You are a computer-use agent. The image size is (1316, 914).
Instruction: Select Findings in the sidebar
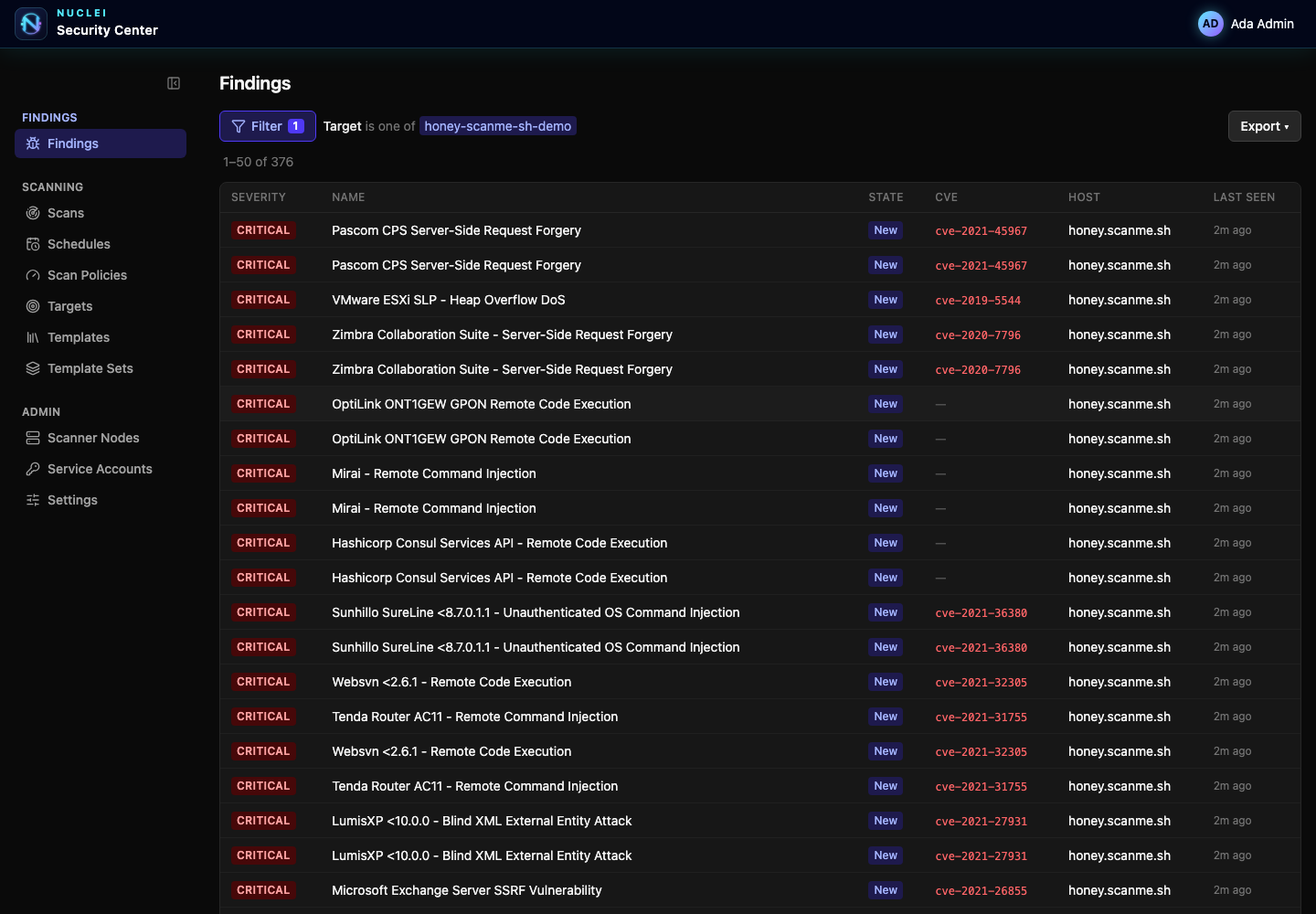tap(101, 143)
